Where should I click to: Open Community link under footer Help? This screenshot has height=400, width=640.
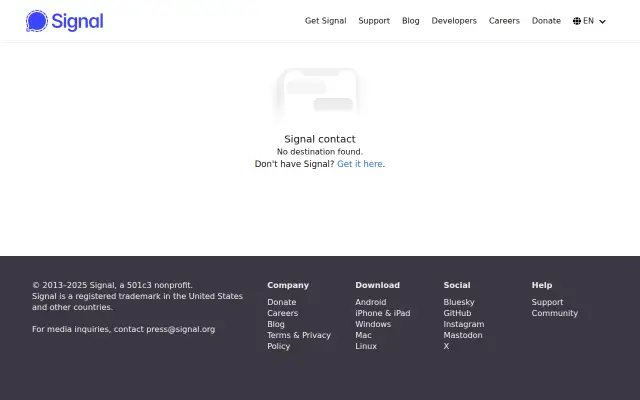(x=555, y=313)
